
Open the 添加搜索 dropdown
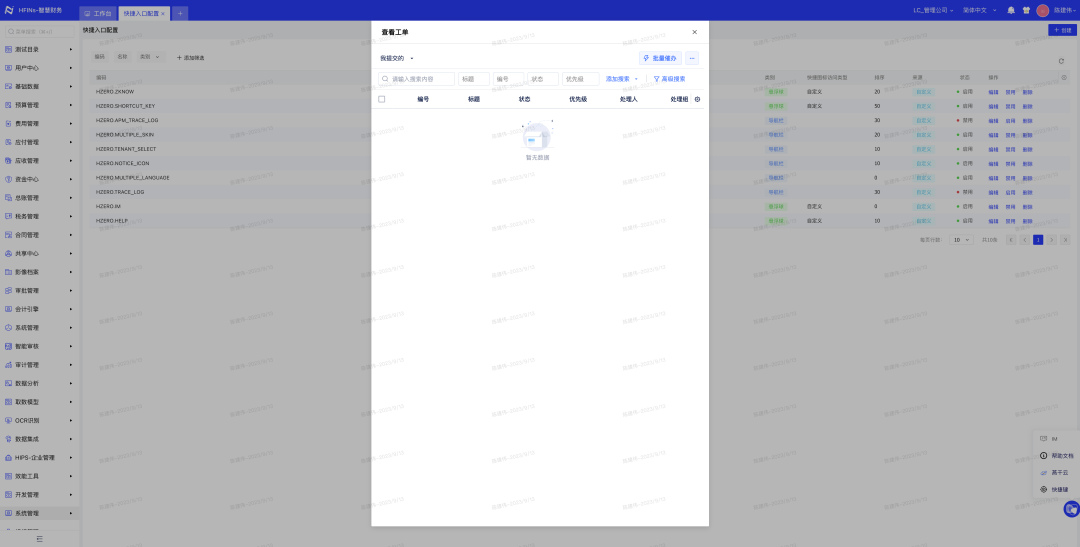622,79
